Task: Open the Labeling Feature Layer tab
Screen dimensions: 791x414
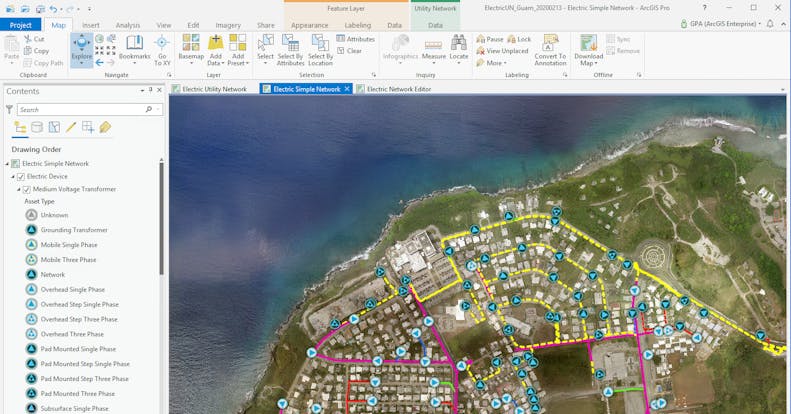Action: coord(358,25)
